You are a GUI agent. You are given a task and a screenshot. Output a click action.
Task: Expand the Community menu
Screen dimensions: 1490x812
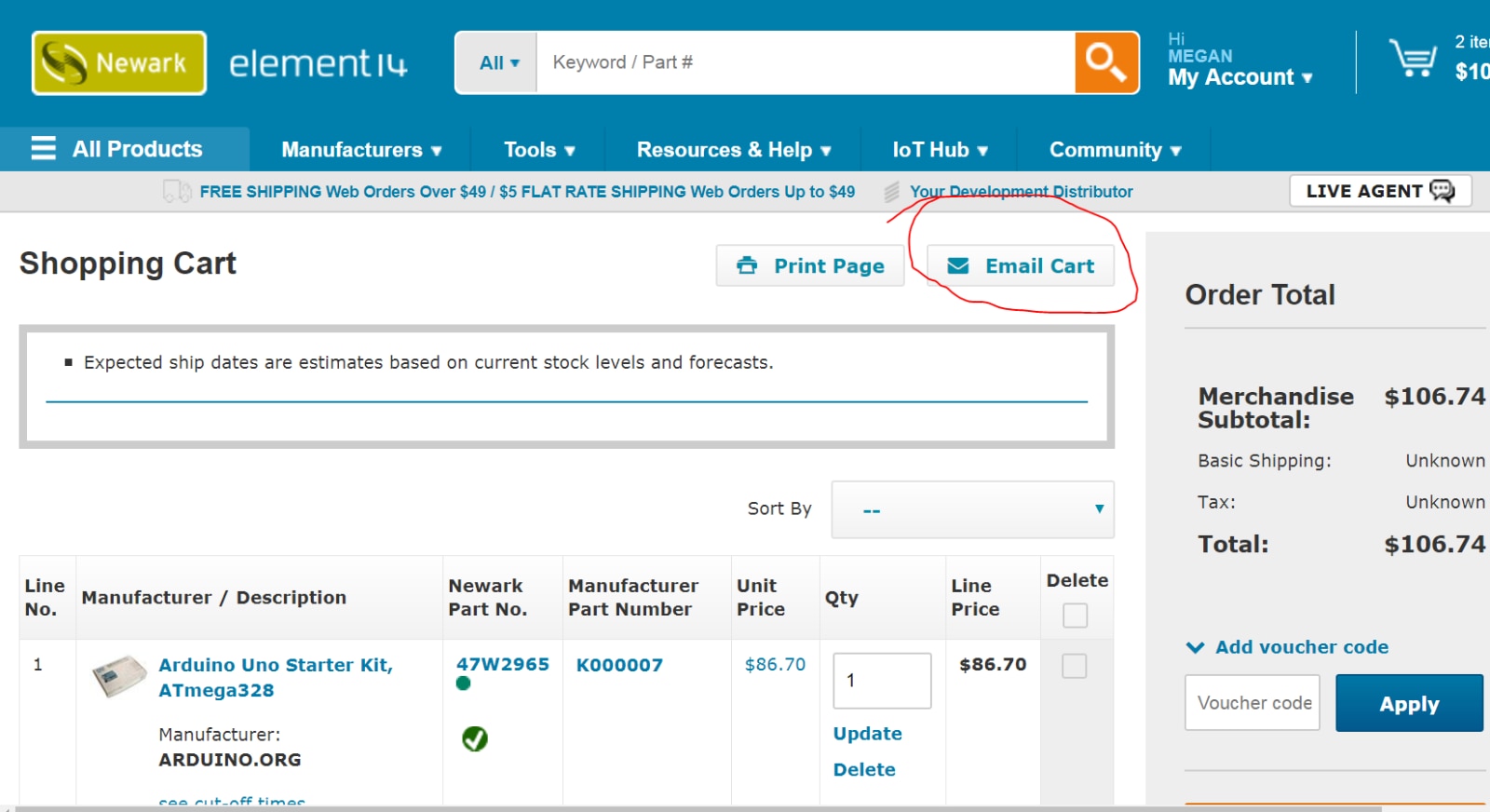1115,150
